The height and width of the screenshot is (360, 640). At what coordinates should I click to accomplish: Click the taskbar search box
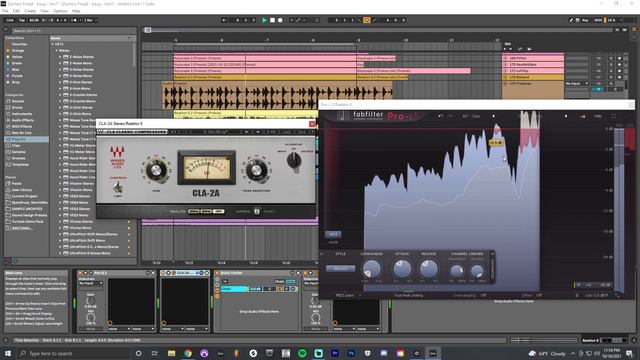tap(73, 353)
